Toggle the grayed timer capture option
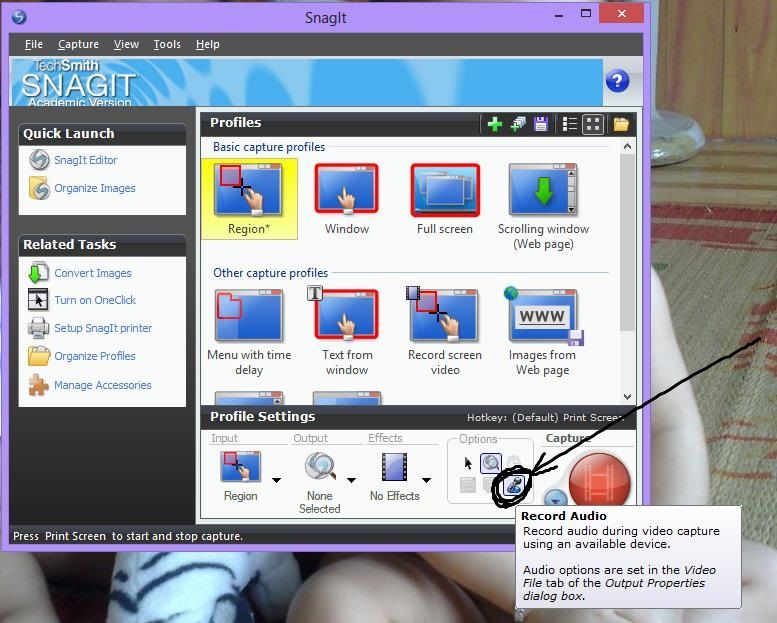 pos(514,460)
